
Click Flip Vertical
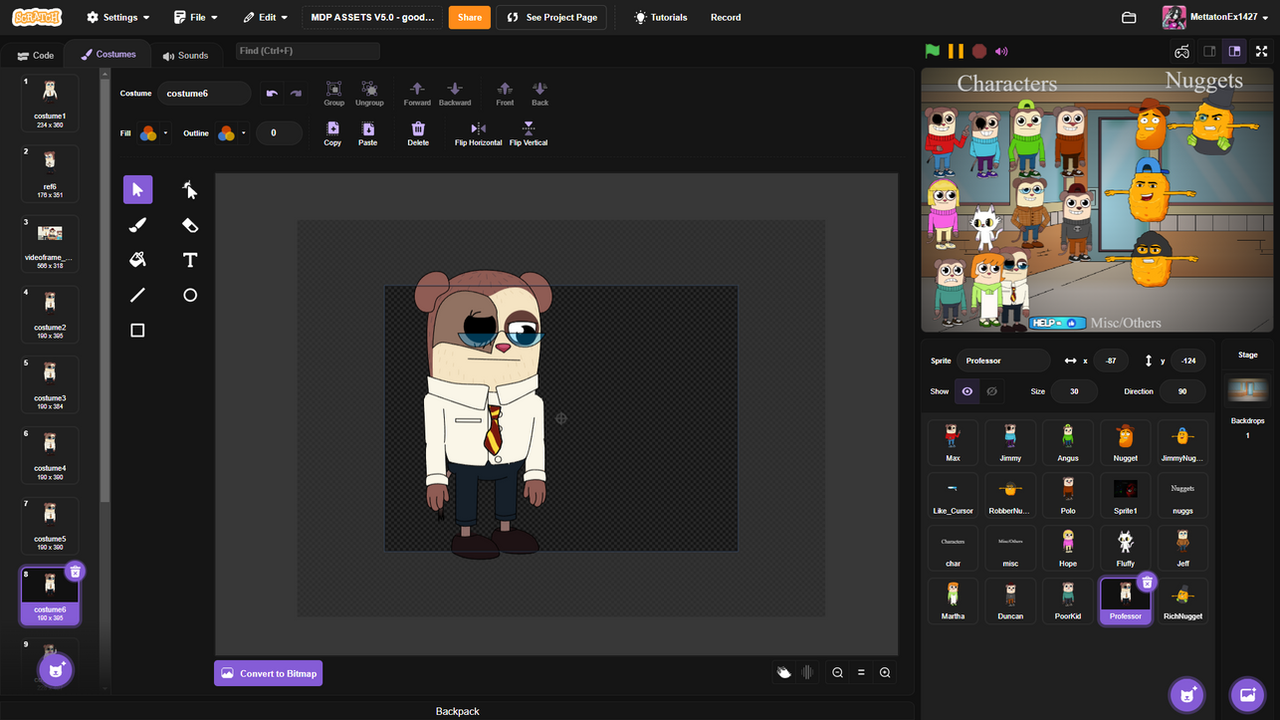pos(528,133)
